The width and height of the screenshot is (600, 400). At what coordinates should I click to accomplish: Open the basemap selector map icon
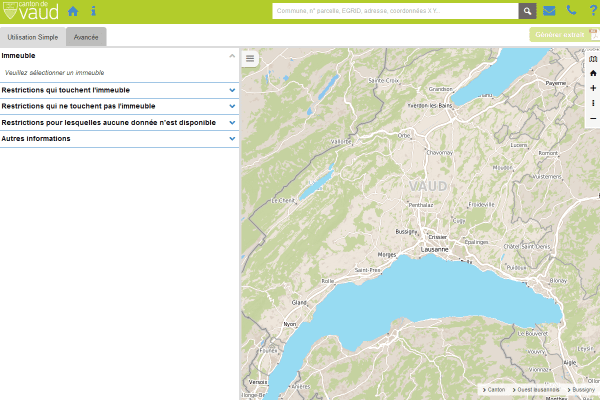(593, 59)
